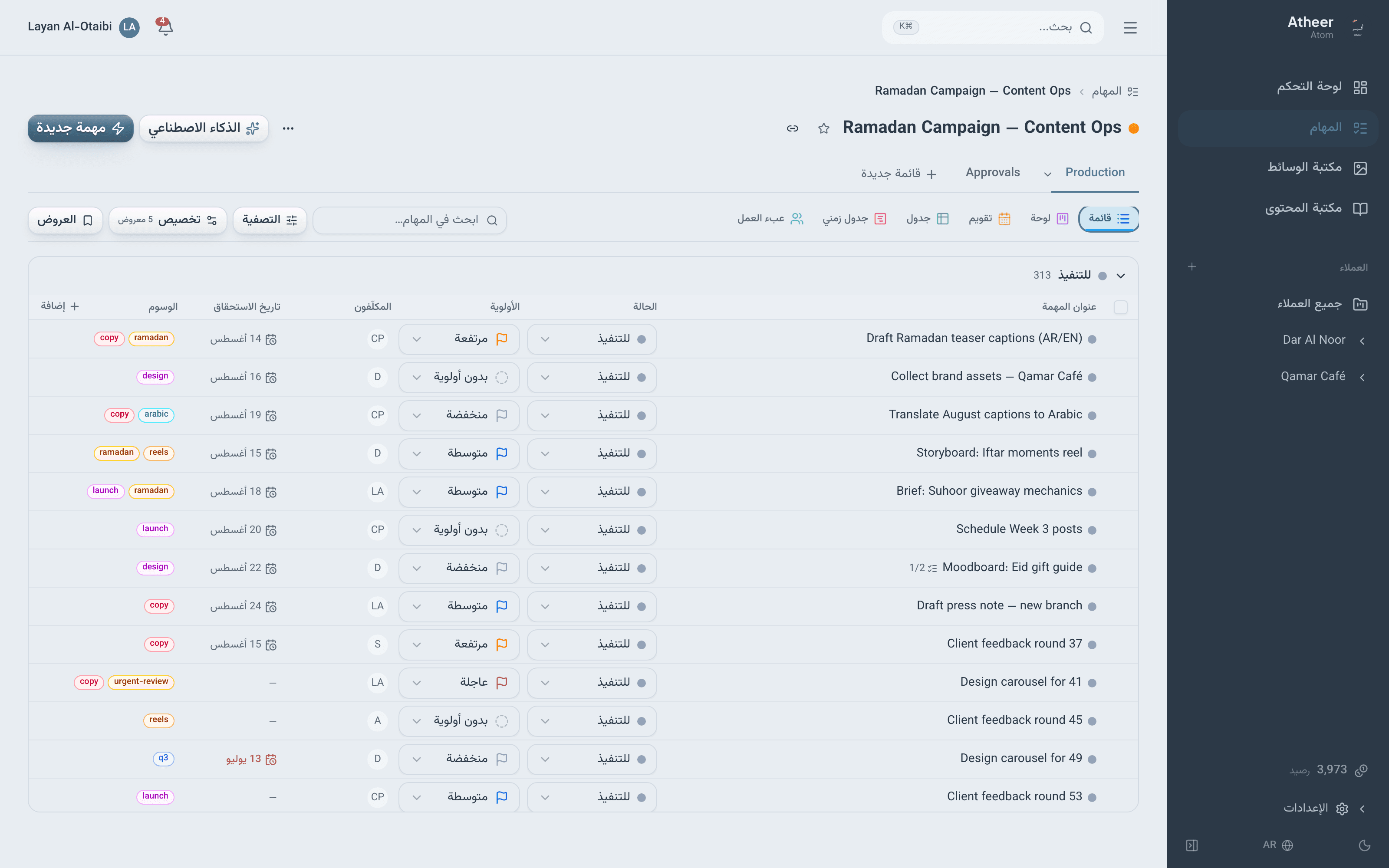Click the مهمة جديدة new task button
The image size is (1389, 868).
80,128
